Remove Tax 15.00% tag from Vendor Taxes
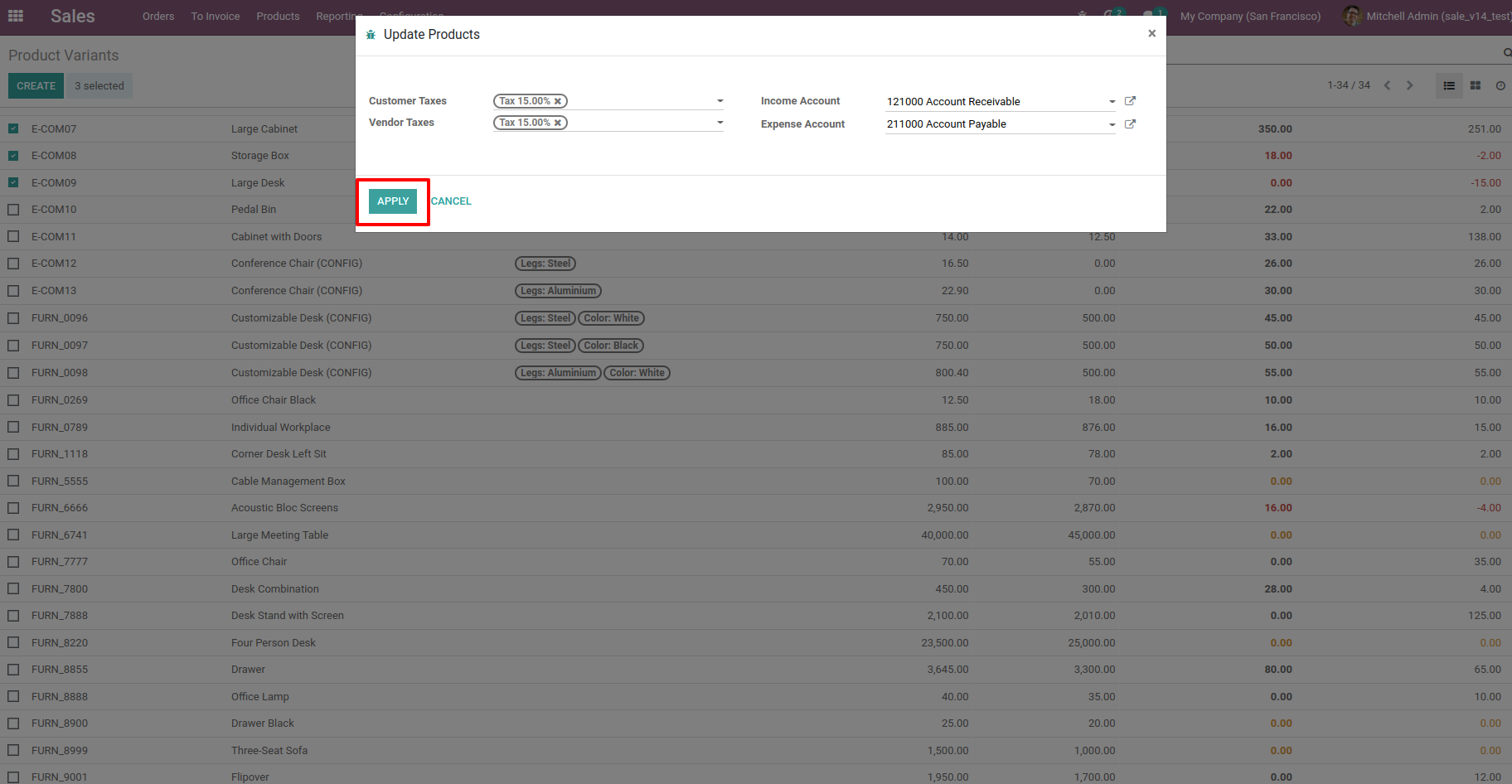This screenshot has width=1512, height=784. pos(558,123)
